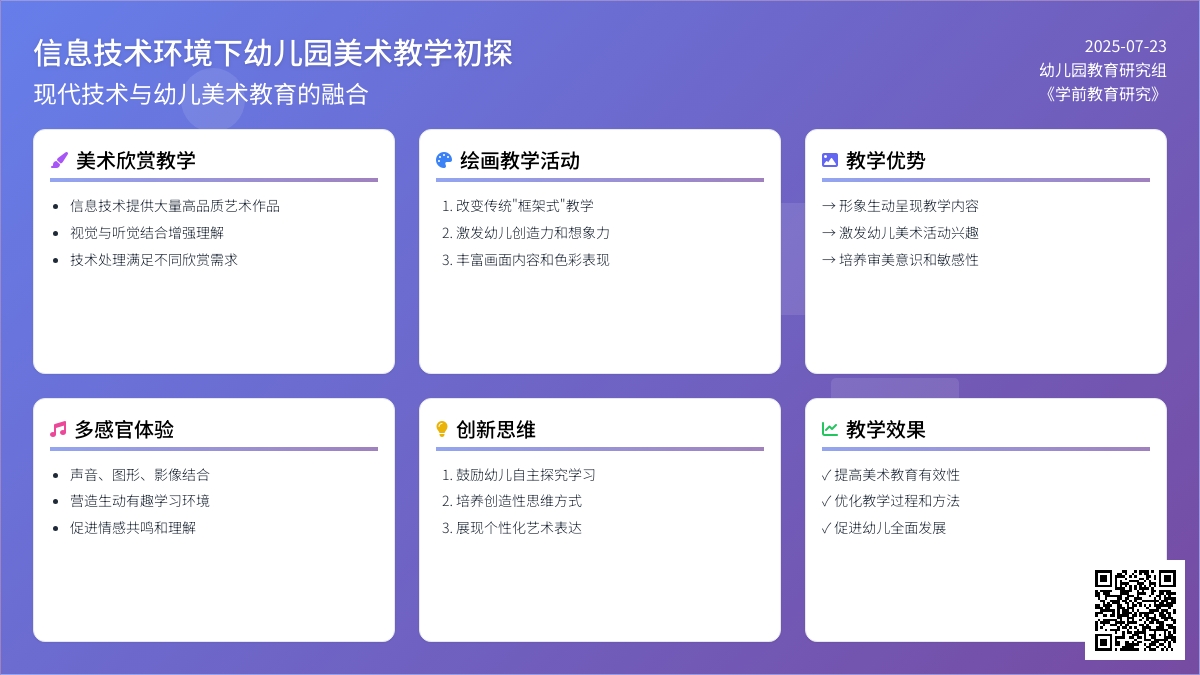Click the lightbulb icon beside 创新思维
Image resolution: width=1200 pixels, height=675 pixels.
(442, 429)
